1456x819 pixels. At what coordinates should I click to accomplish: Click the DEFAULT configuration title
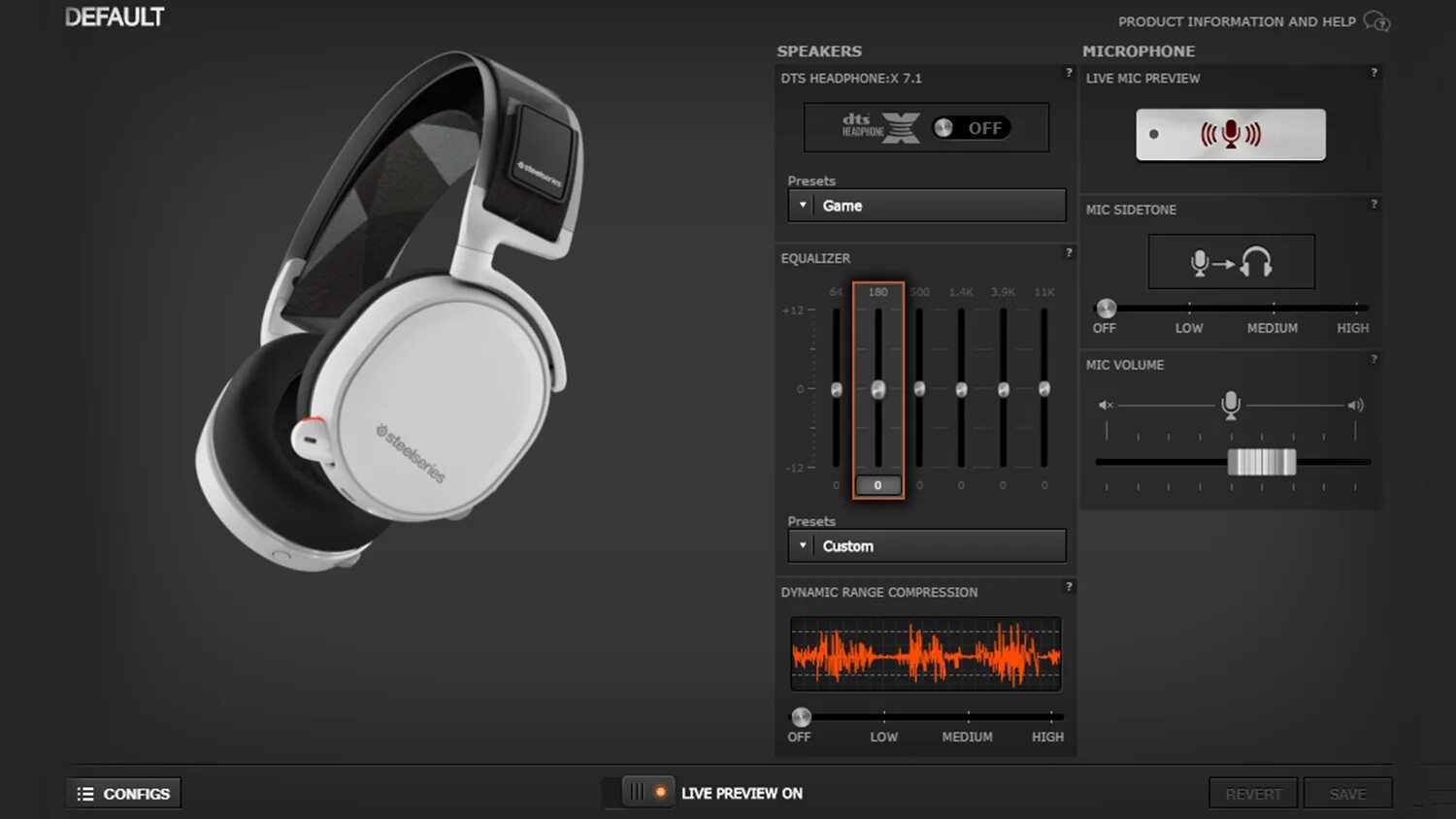(115, 16)
